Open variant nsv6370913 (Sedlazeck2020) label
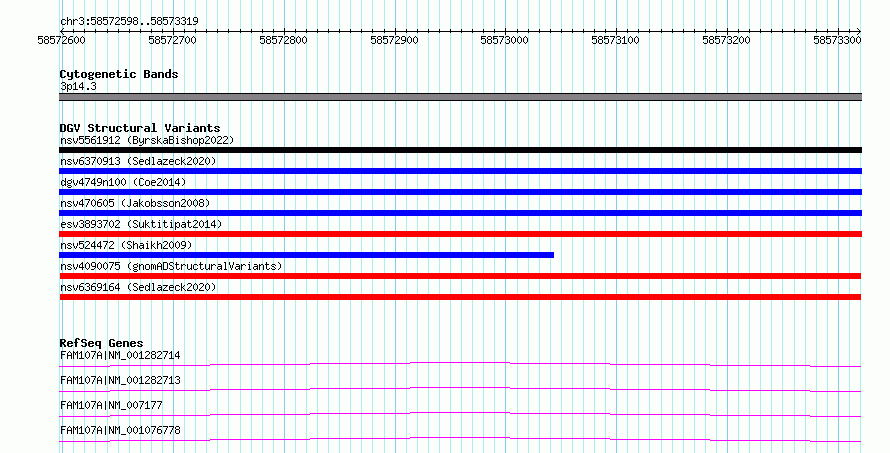This screenshot has height=453, width=890. (138, 161)
